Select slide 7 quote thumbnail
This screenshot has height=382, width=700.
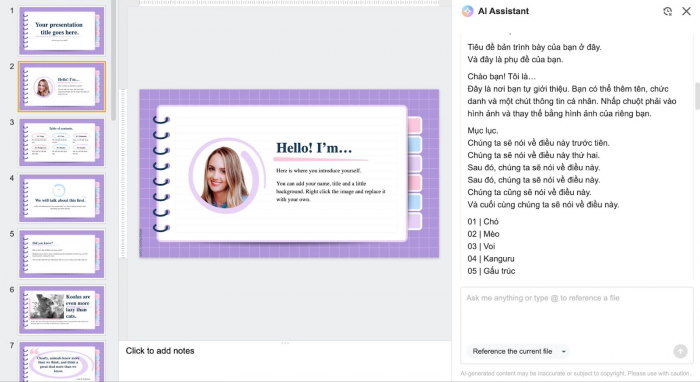[x=62, y=361]
